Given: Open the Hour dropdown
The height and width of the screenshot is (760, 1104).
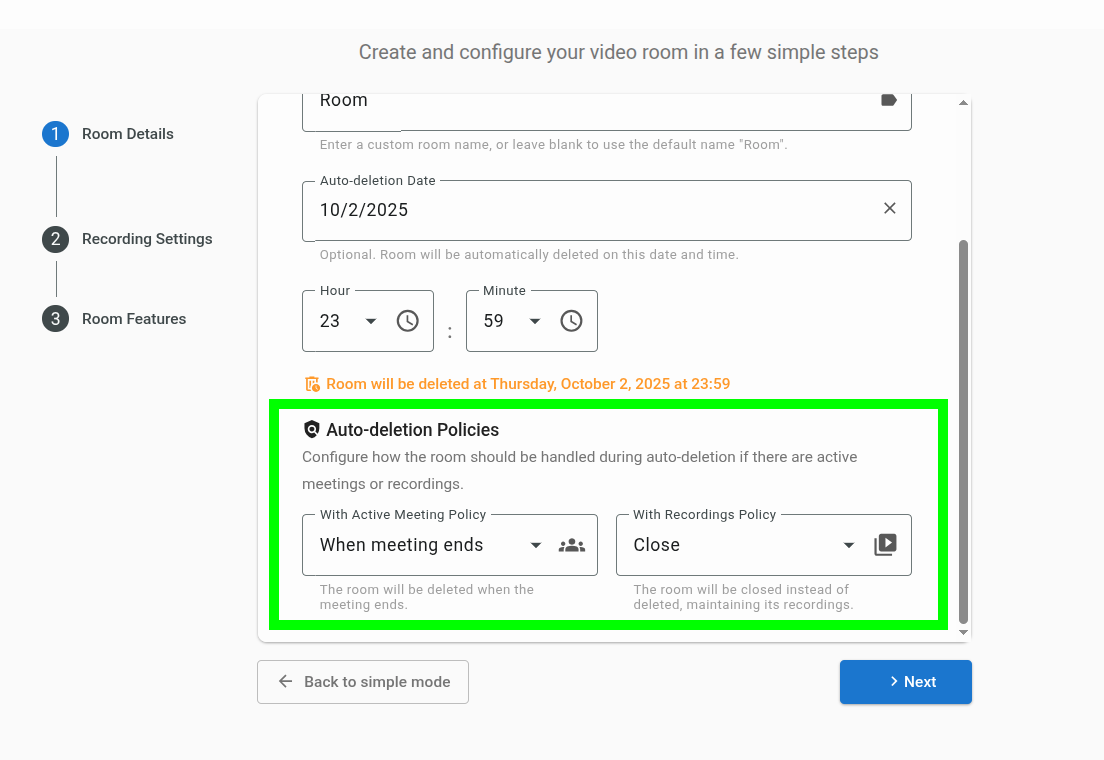Looking at the screenshot, I should point(371,321).
